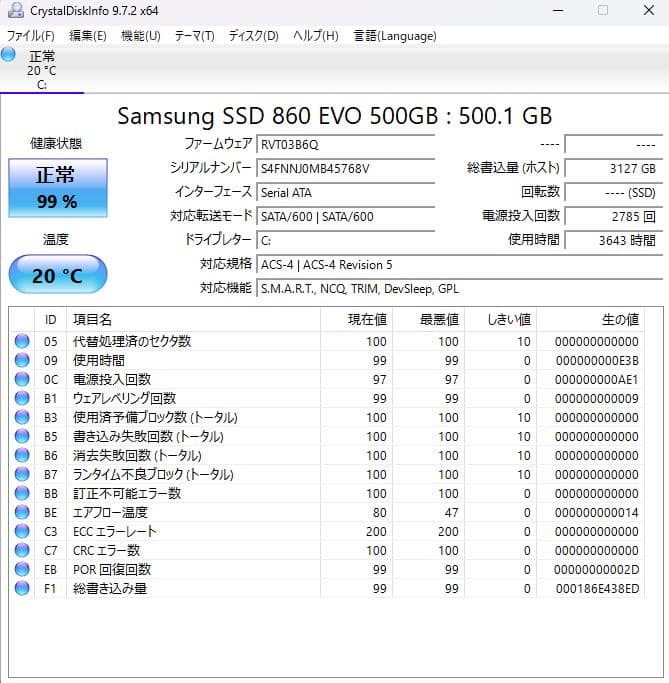The height and width of the screenshot is (683, 669).
Task: Click status icon for ID B3 row
Action: [22, 417]
